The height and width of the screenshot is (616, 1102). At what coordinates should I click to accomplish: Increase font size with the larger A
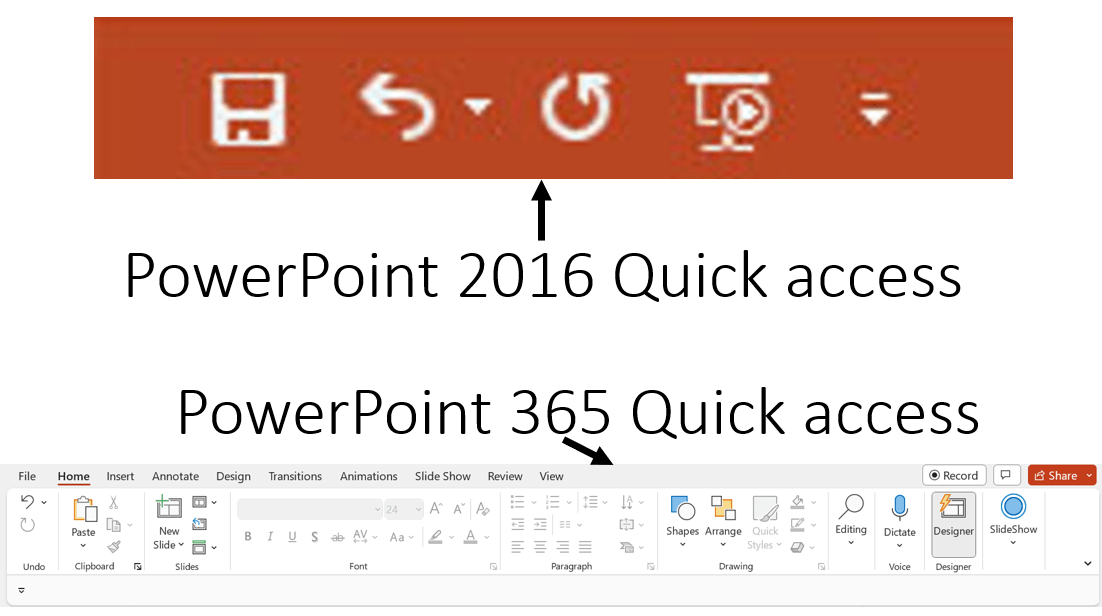[x=436, y=508]
